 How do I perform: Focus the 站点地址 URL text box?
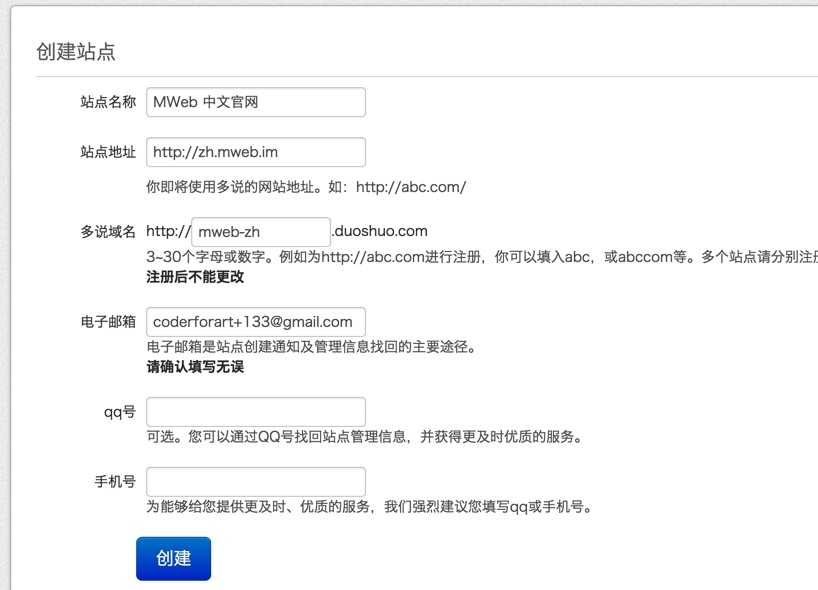pos(256,152)
